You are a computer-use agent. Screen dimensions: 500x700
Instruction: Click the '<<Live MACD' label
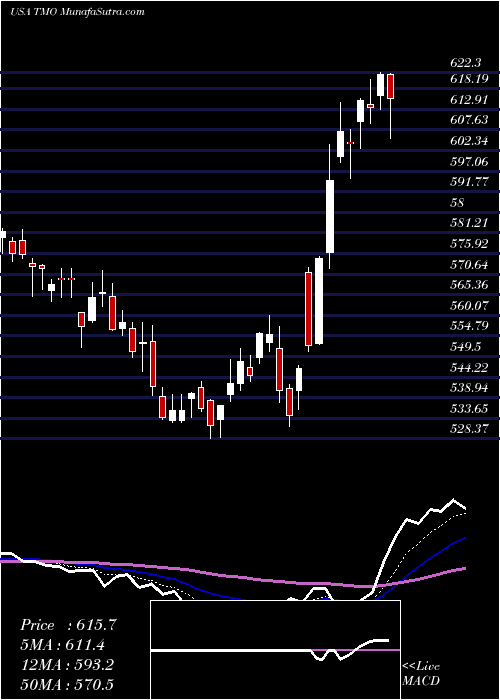pyautogui.click(x=421, y=673)
